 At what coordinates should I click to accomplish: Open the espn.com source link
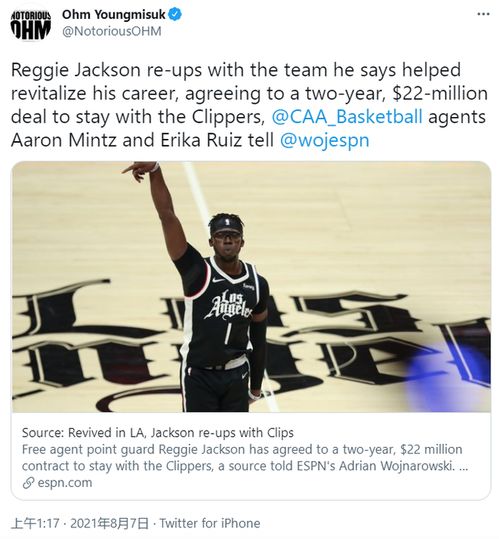point(65,483)
